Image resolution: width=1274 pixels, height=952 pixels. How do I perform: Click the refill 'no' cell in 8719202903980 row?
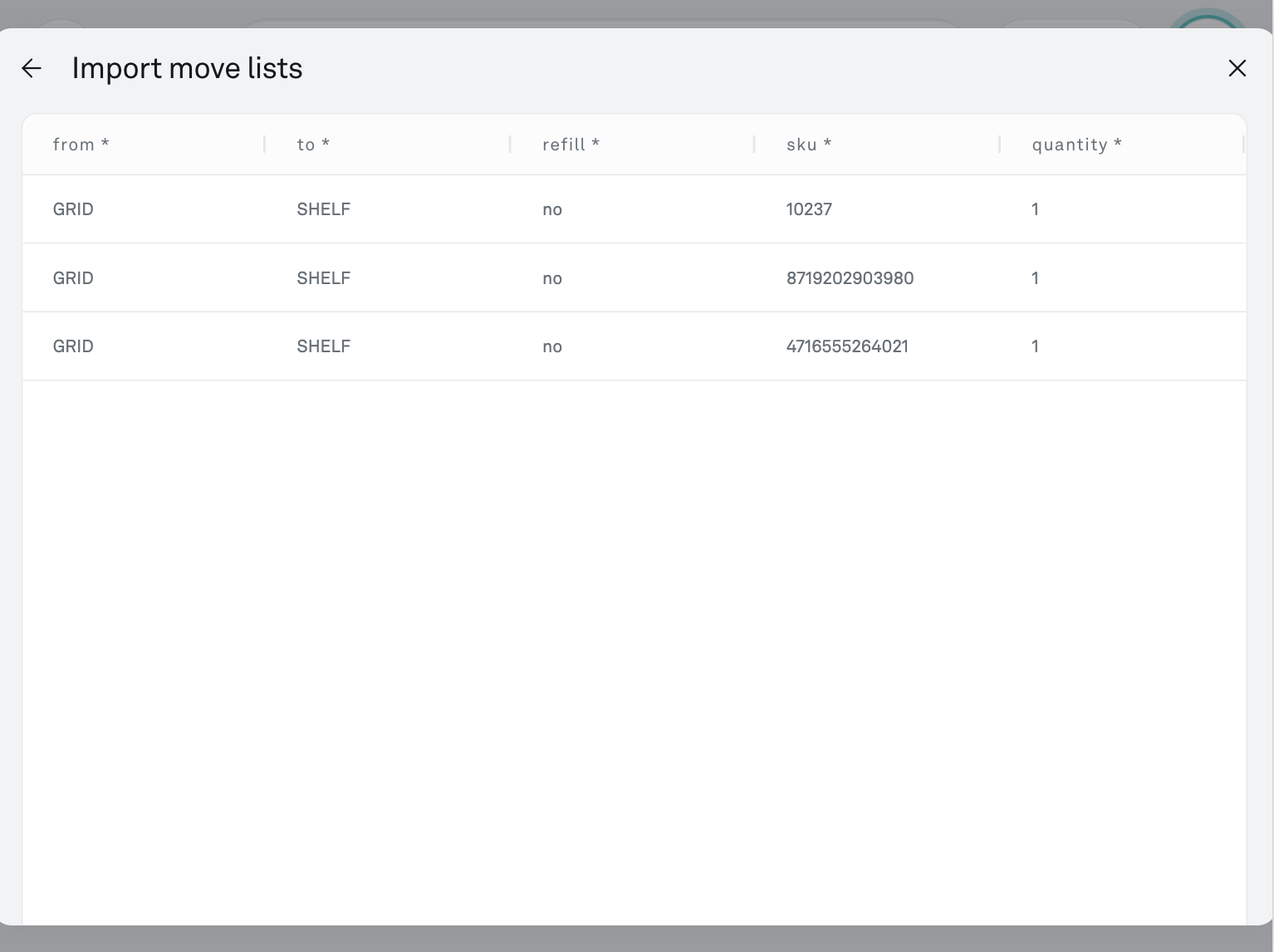coord(552,278)
